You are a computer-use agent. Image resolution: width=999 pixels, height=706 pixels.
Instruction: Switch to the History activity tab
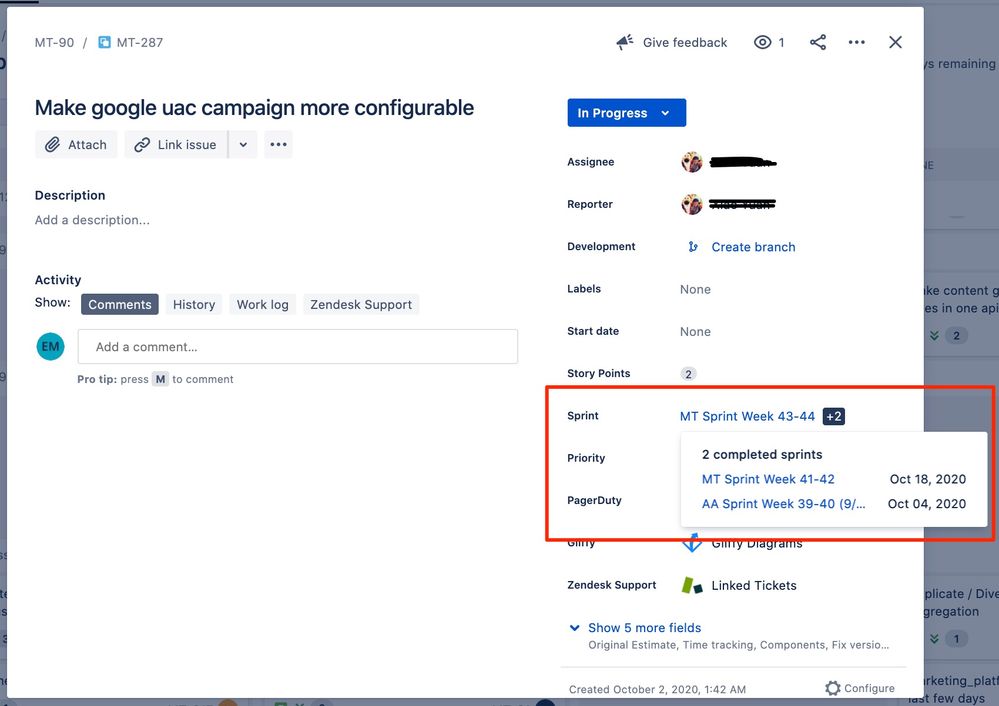[x=194, y=305]
